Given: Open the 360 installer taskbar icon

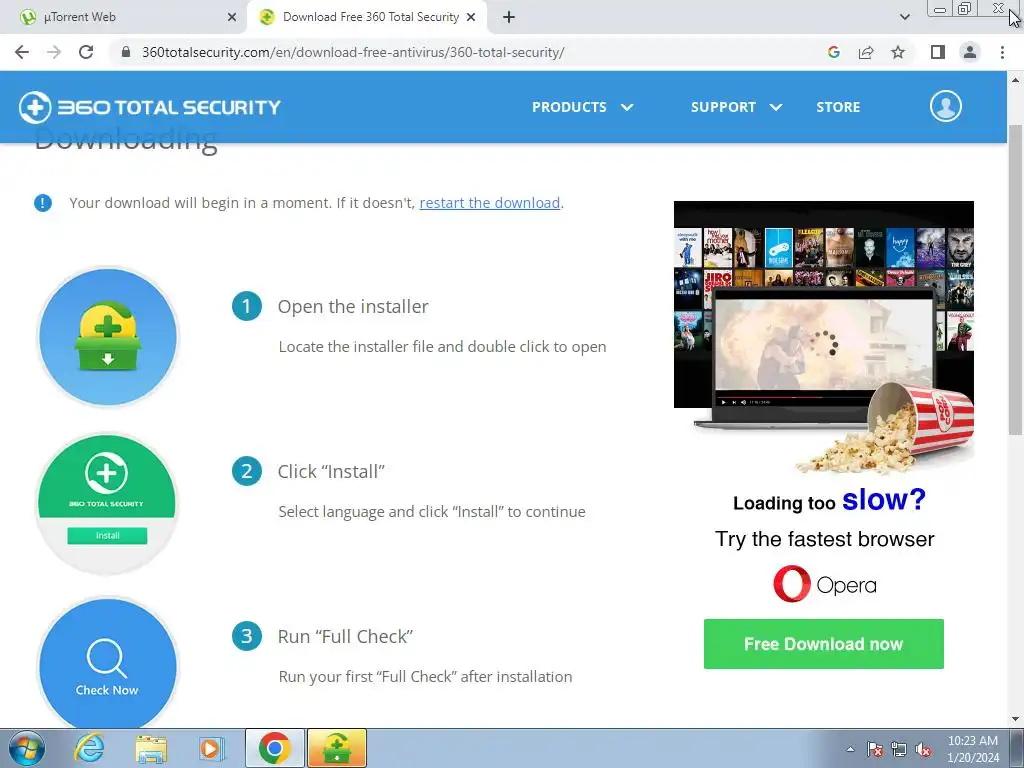Looking at the screenshot, I should pos(336,748).
